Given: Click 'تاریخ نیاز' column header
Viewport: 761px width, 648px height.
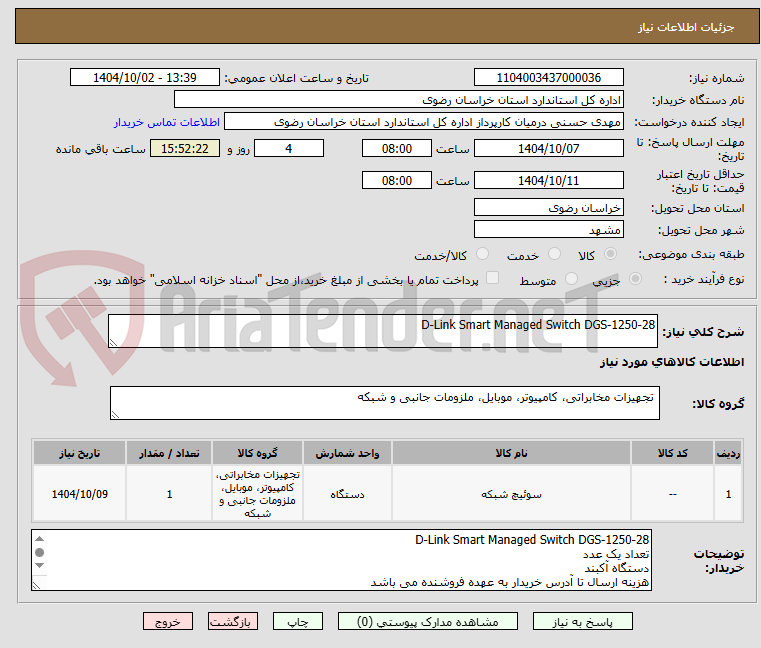Looking at the screenshot, I should 80,453.
